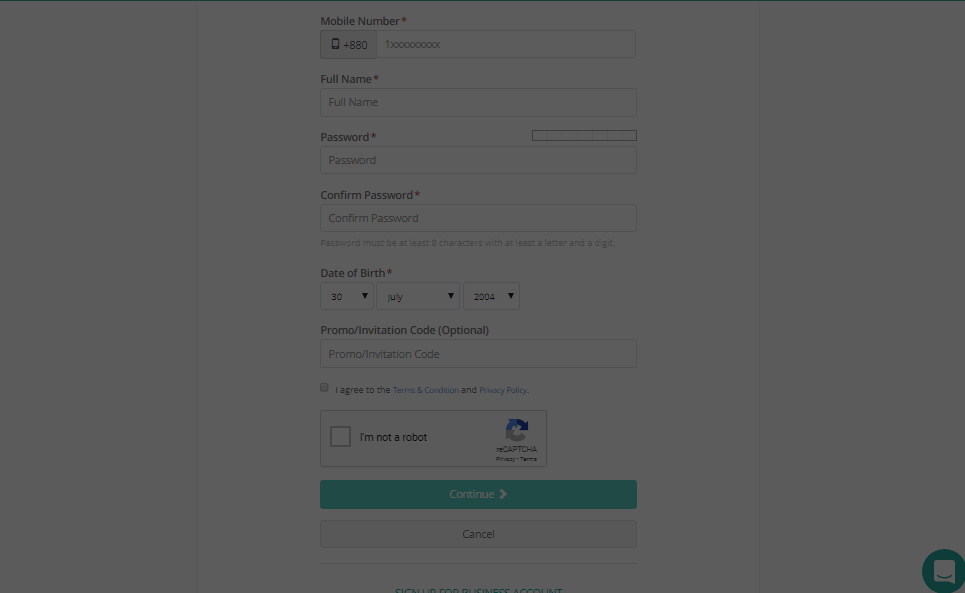This screenshot has height=593, width=965.
Task: Expand the birth month dropdown showing July
Action: 418,296
